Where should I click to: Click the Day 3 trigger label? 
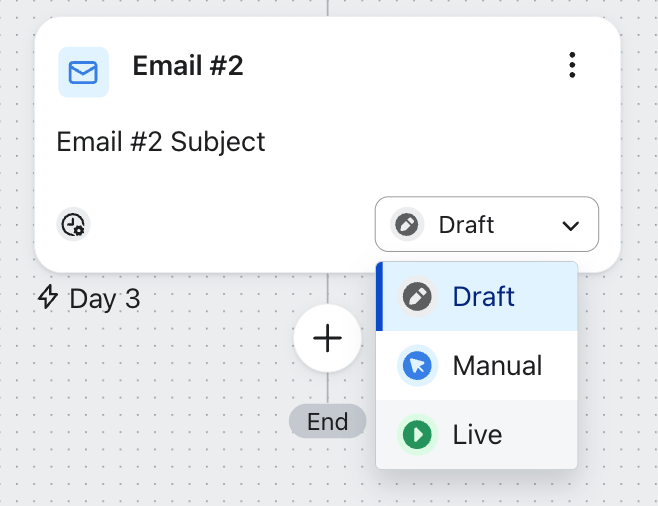tap(104, 298)
